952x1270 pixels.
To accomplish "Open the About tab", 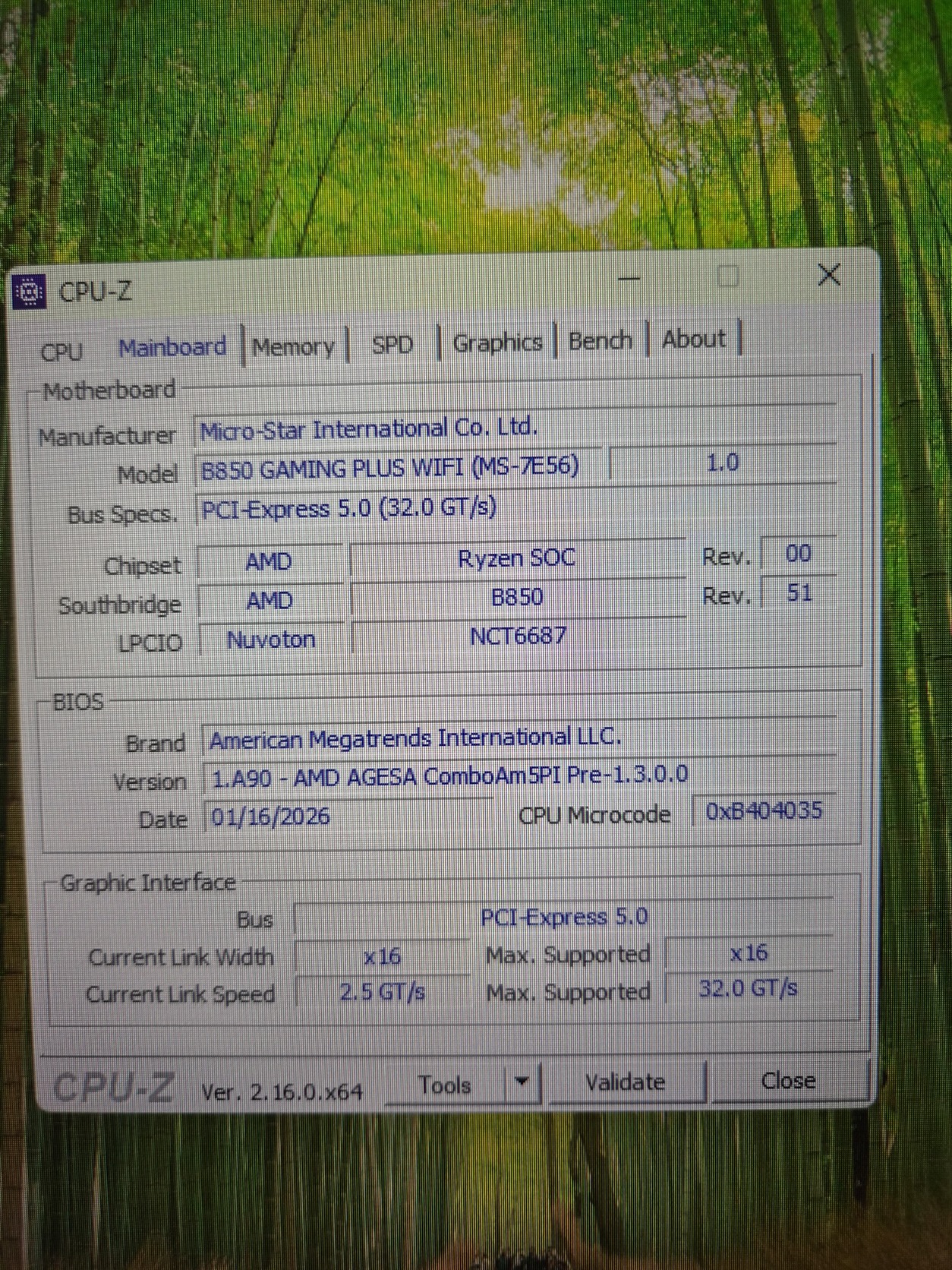I will [x=693, y=339].
